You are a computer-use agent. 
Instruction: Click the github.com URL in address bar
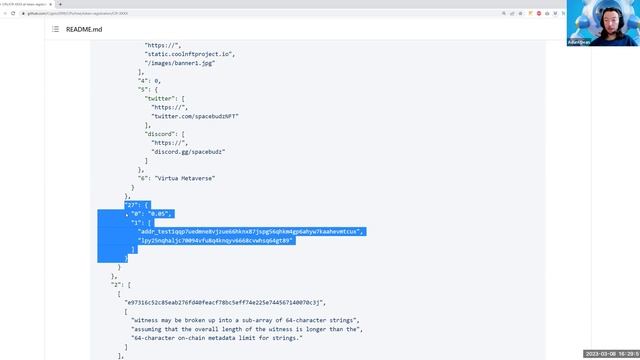[78, 13]
